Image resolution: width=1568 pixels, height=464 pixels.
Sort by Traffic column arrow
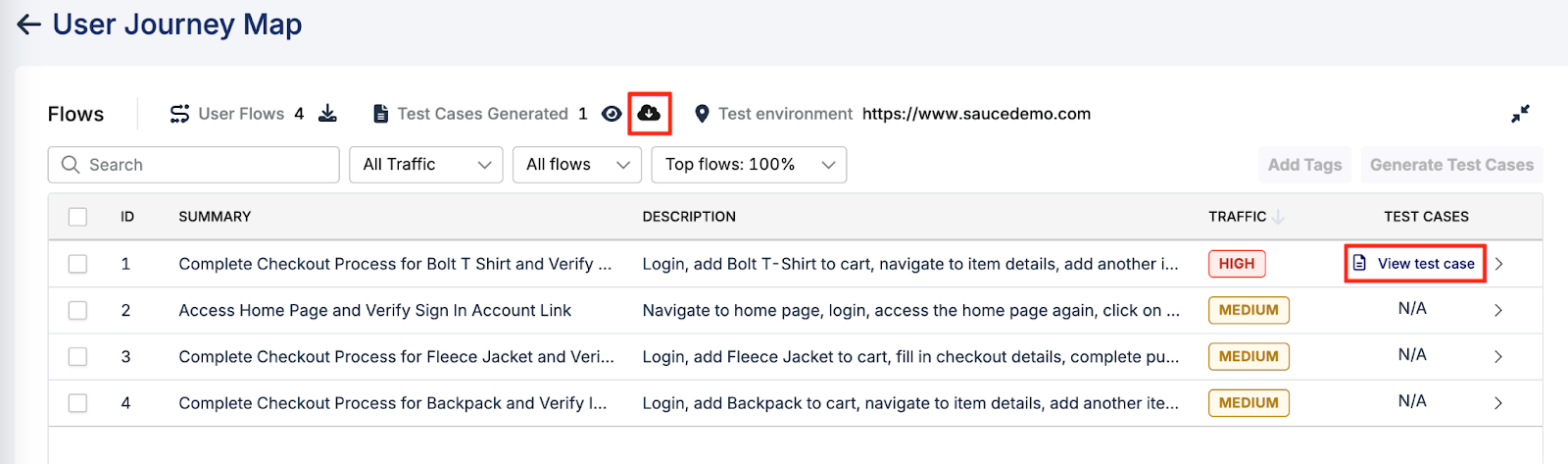click(1279, 217)
